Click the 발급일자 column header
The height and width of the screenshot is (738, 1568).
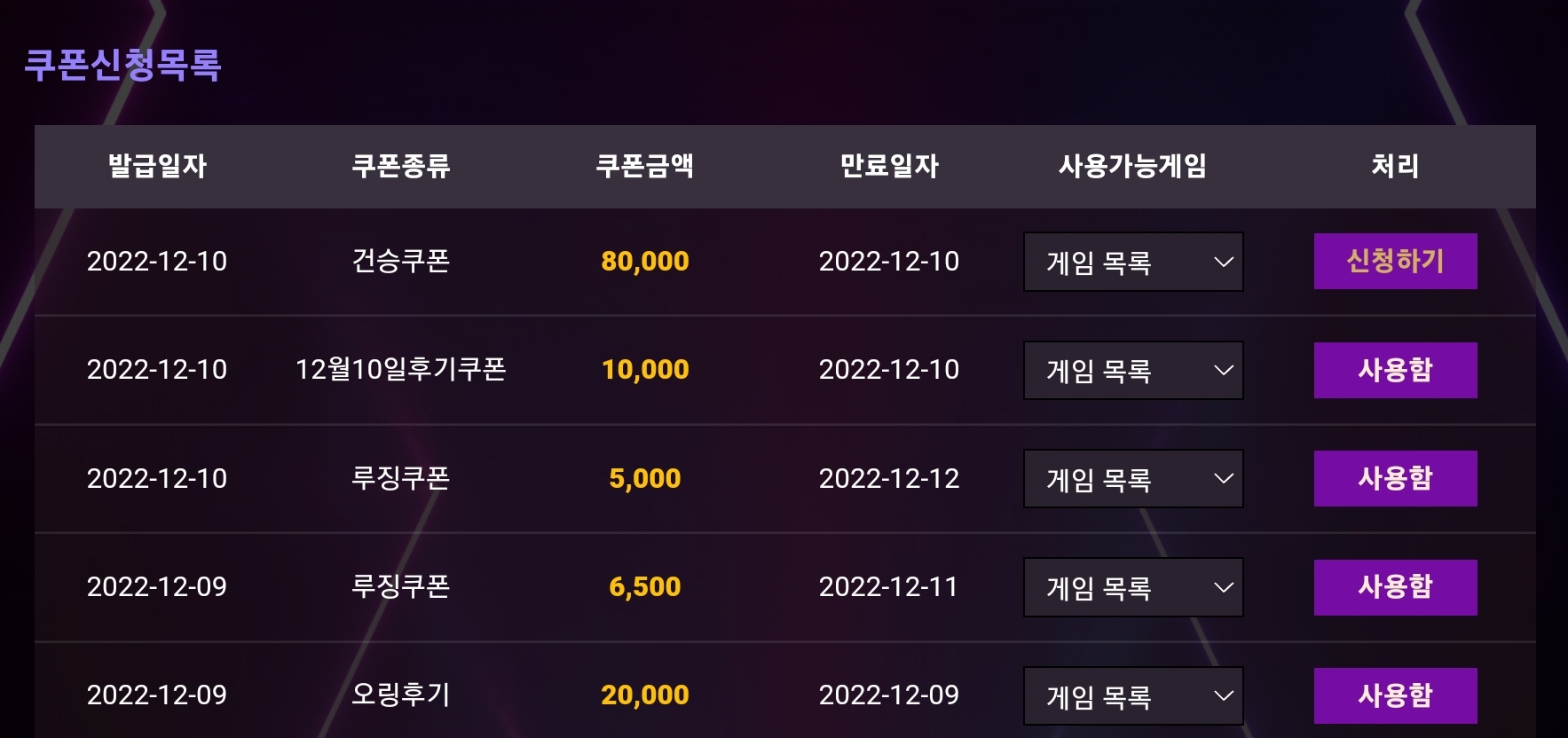point(157,166)
